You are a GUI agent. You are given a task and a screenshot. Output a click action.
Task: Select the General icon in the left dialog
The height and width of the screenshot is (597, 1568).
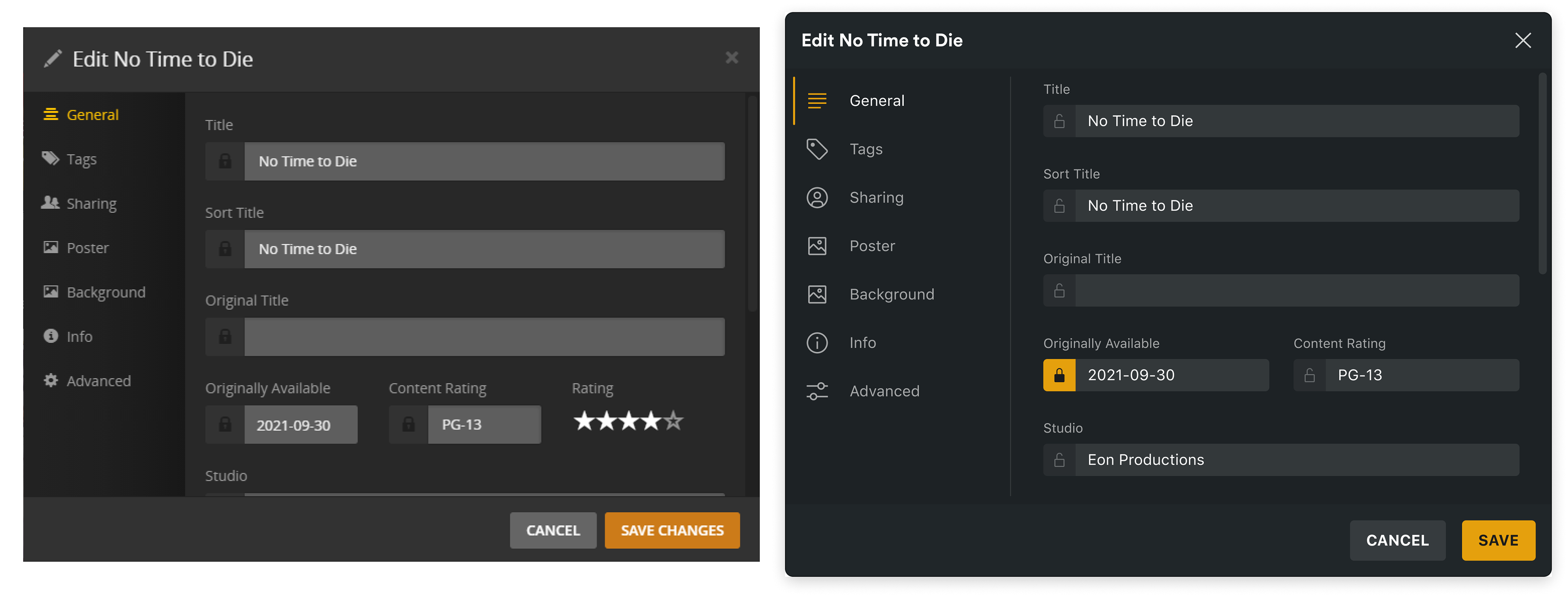click(51, 114)
